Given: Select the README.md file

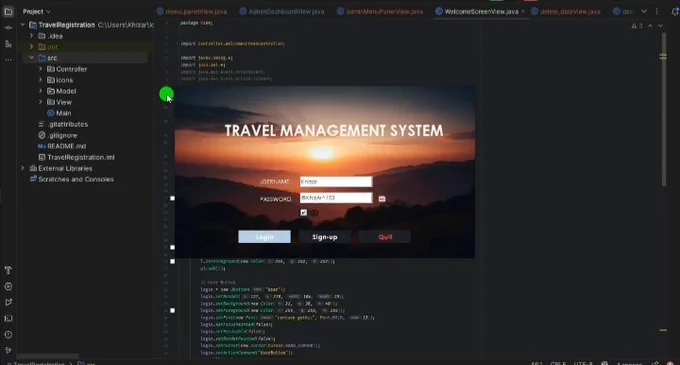Looking at the screenshot, I should click(x=62, y=146).
